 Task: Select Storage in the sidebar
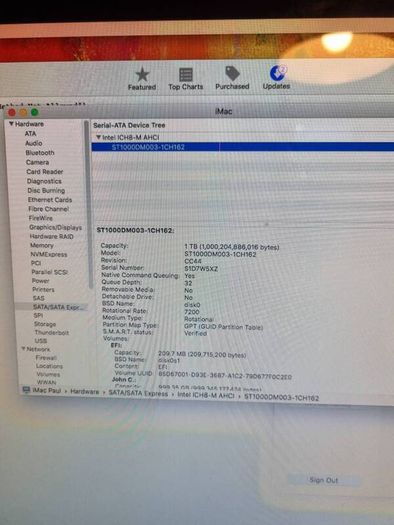(x=45, y=324)
